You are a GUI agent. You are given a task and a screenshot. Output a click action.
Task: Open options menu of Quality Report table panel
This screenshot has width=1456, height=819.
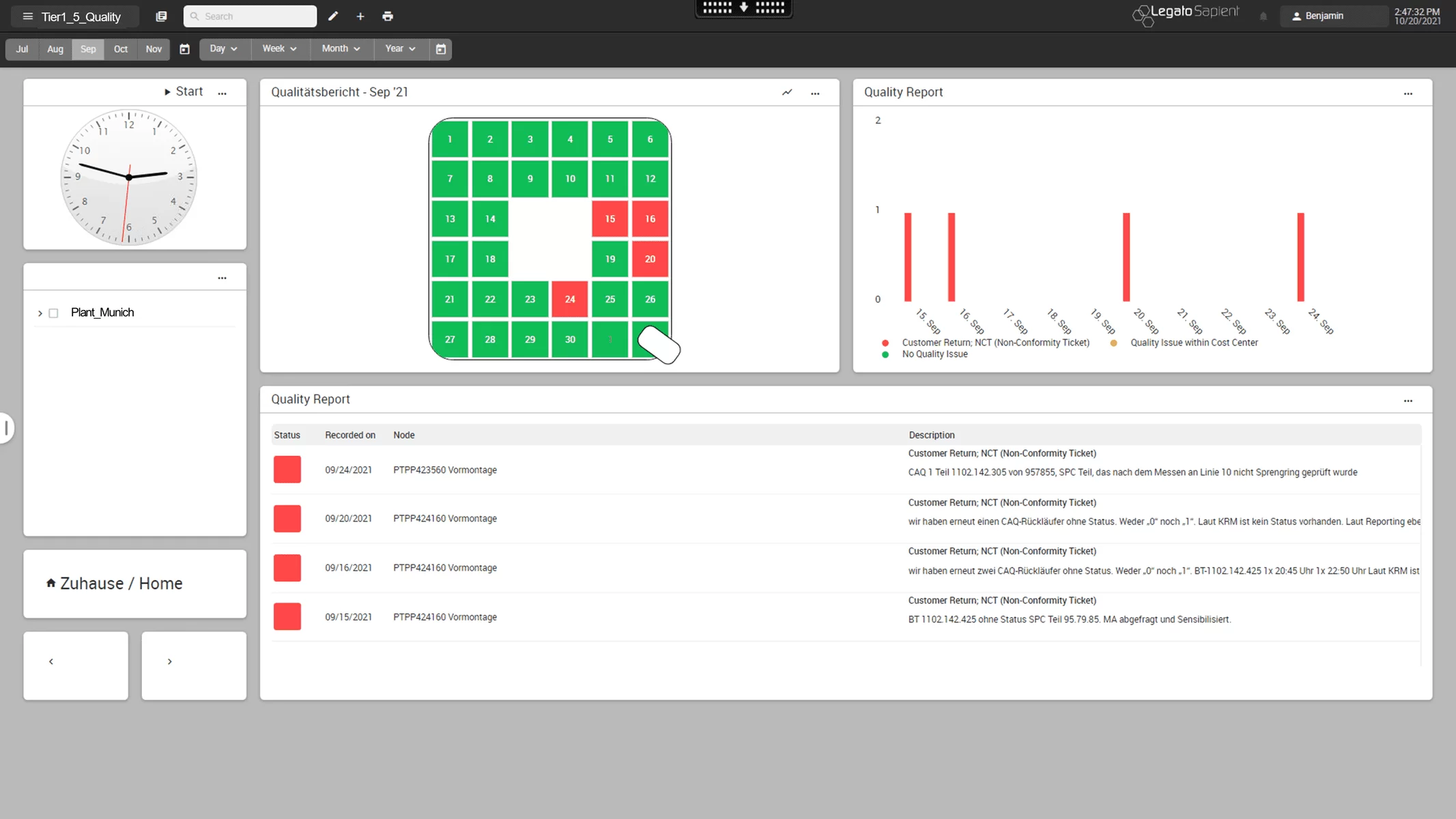[1408, 401]
